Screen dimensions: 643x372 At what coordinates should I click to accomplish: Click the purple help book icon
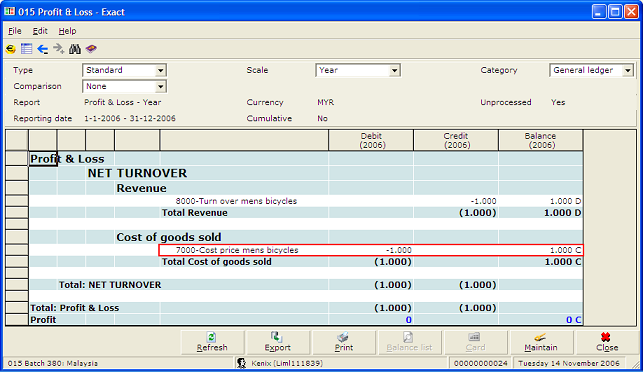pos(91,49)
